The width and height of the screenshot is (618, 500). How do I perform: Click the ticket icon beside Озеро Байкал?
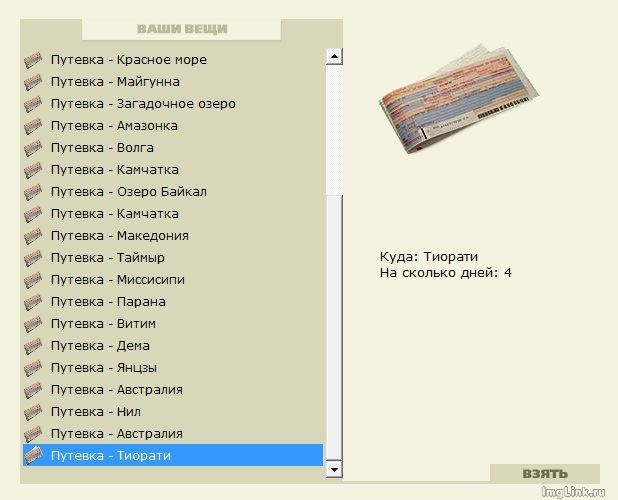pyautogui.click(x=34, y=192)
